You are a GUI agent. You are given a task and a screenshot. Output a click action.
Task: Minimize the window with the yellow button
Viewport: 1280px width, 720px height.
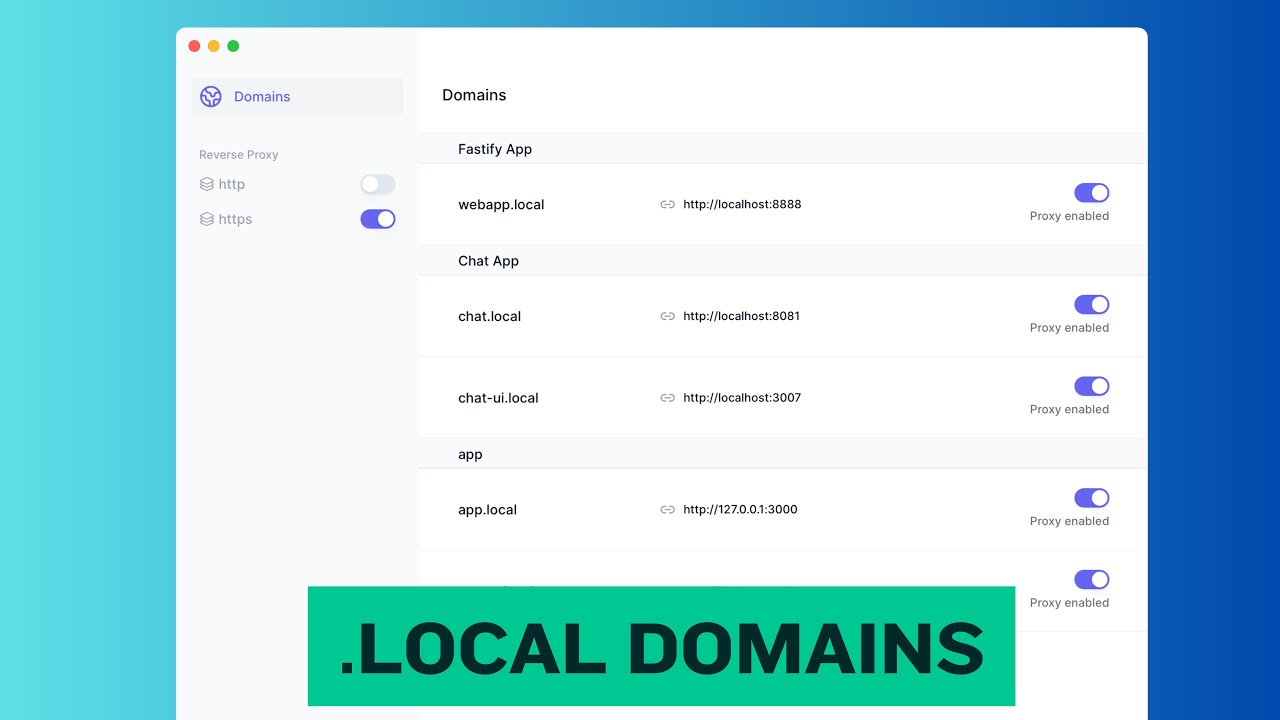coord(213,46)
